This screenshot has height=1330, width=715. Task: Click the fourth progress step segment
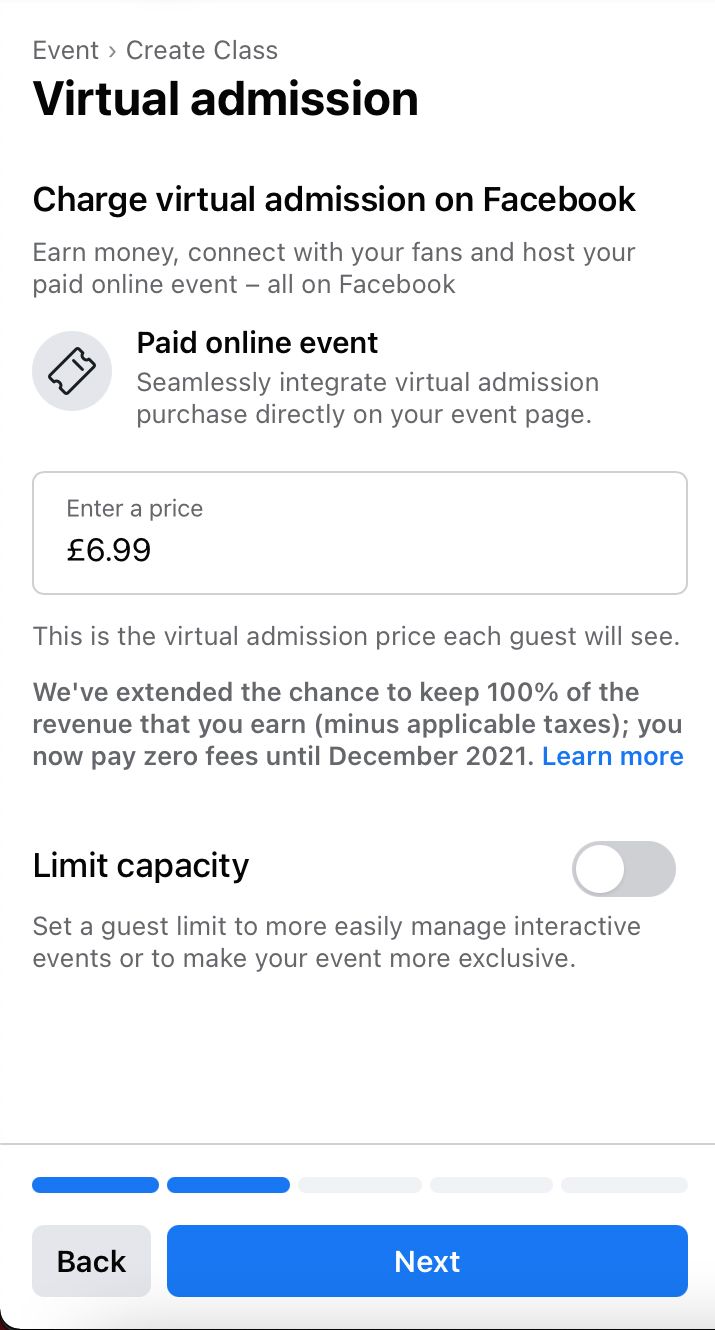[x=491, y=1185]
